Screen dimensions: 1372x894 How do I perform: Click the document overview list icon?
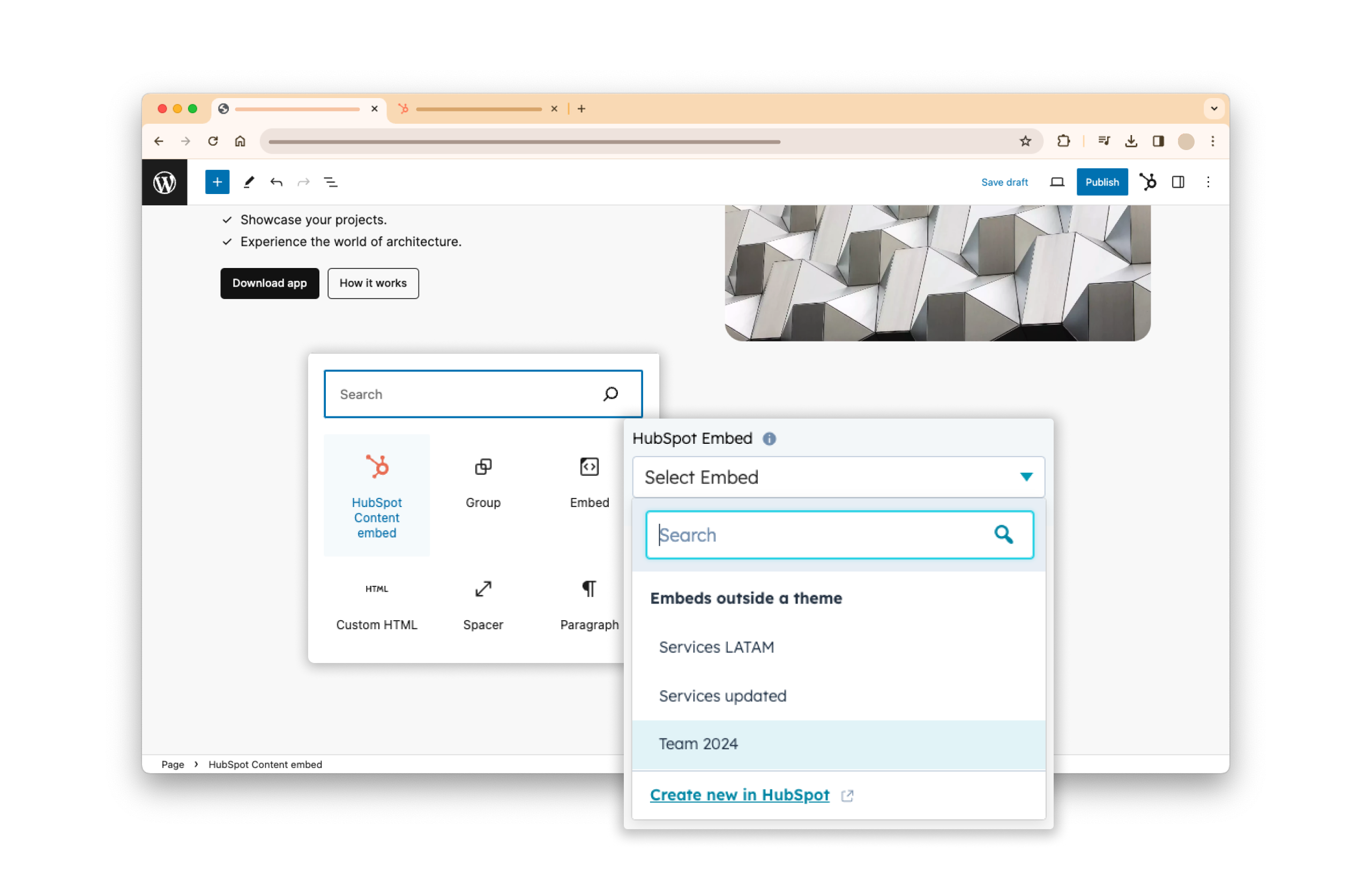331,182
